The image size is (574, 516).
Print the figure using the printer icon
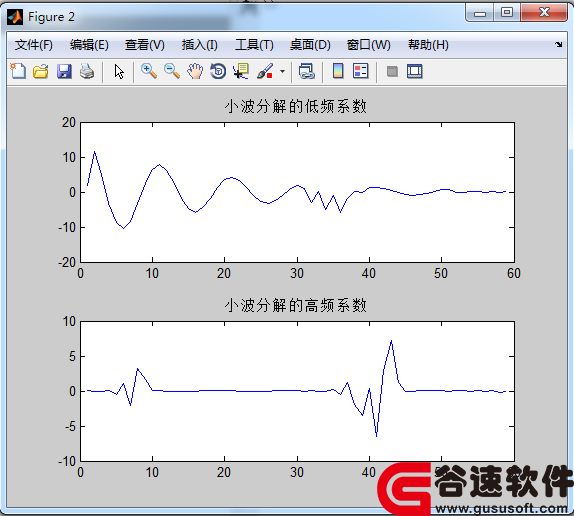click(87, 71)
